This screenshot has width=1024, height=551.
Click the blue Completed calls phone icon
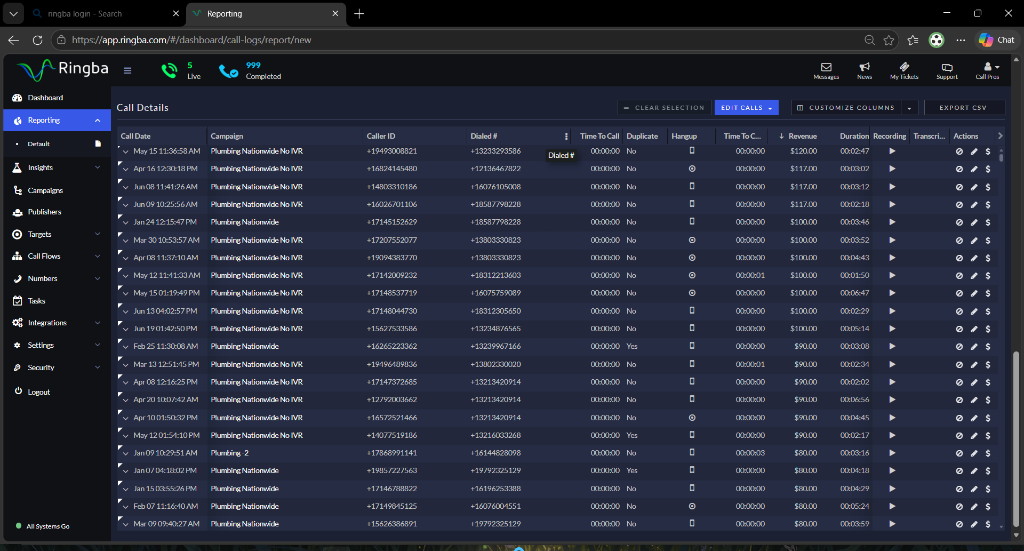[x=228, y=71]
